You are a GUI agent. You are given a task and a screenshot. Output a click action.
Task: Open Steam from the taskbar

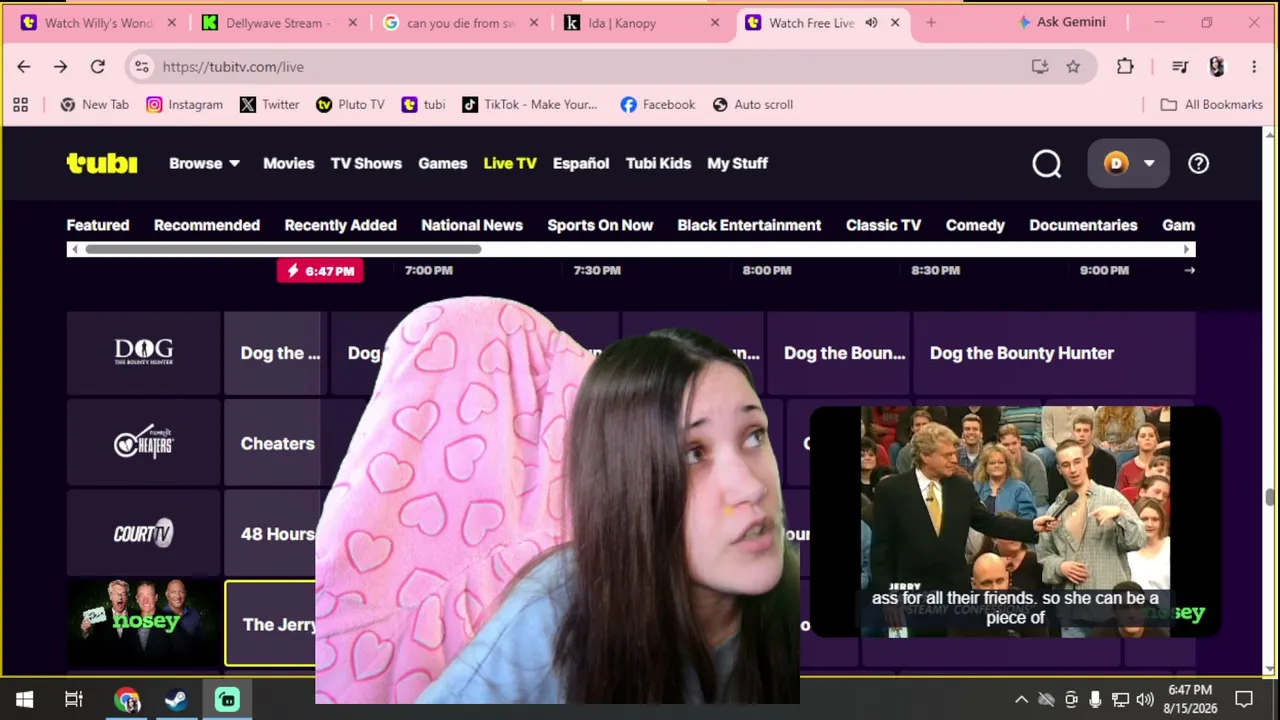click(176, 700)
